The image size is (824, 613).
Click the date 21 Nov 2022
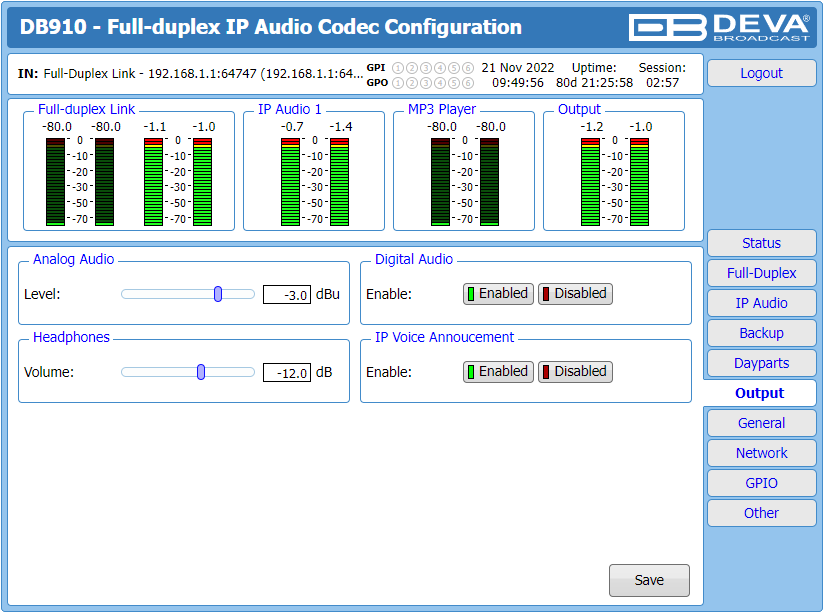518,68
